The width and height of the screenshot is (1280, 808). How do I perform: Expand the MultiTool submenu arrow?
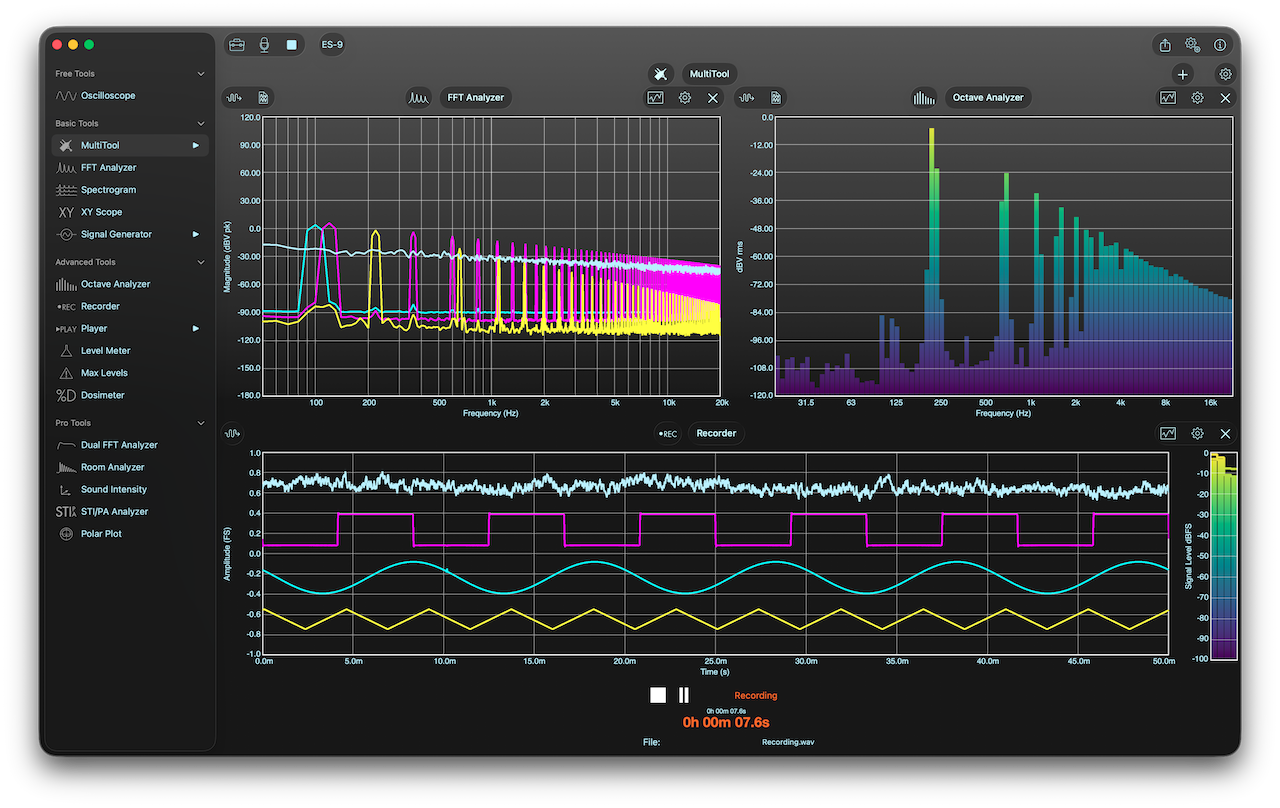coord(196,146)
